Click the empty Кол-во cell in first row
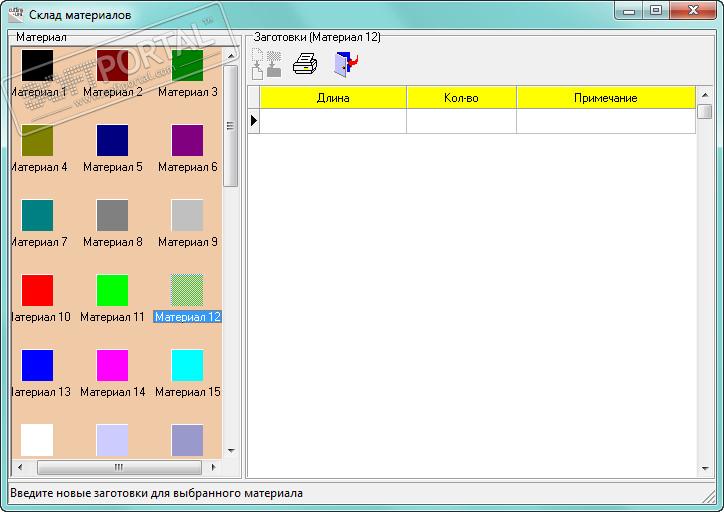The width and height of the screenshot is (724, 512). click(461, 121)
